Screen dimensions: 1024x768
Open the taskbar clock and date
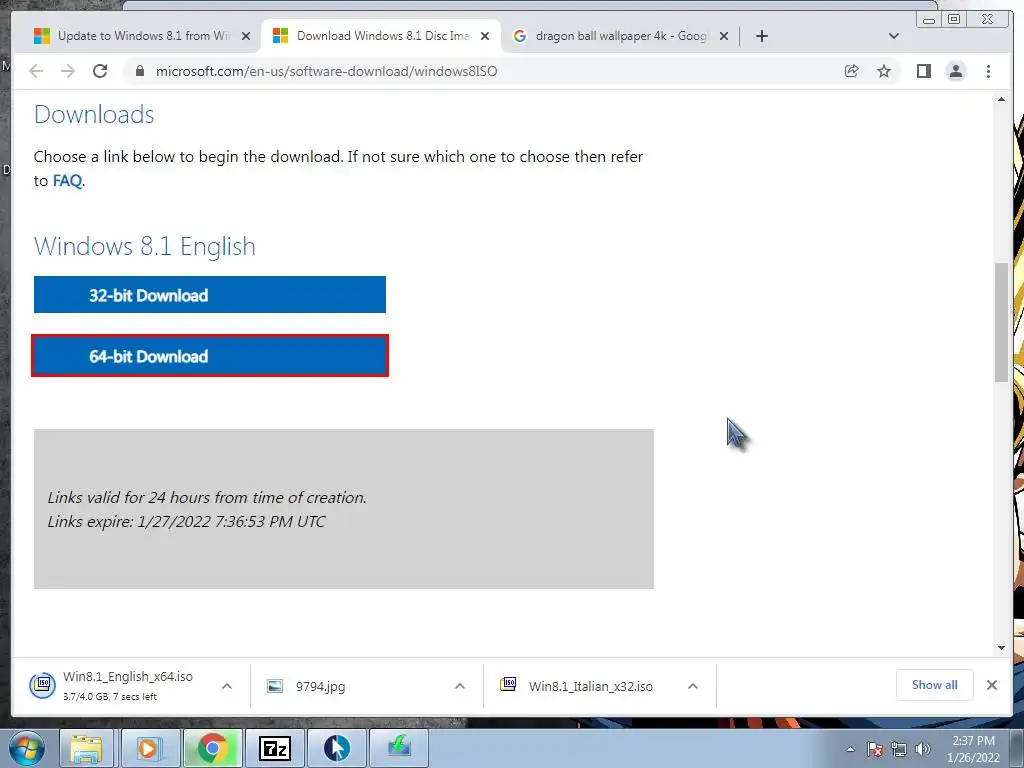coord(973,749)
